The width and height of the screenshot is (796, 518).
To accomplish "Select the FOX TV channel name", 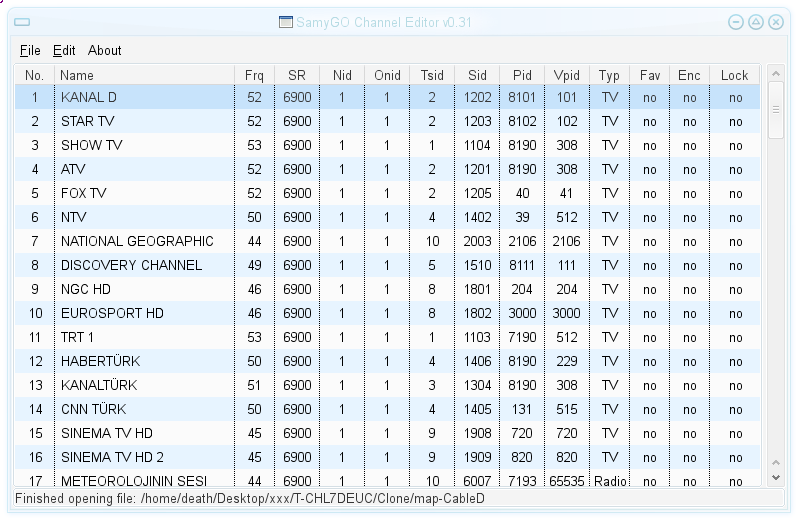I will pos(84,193).
